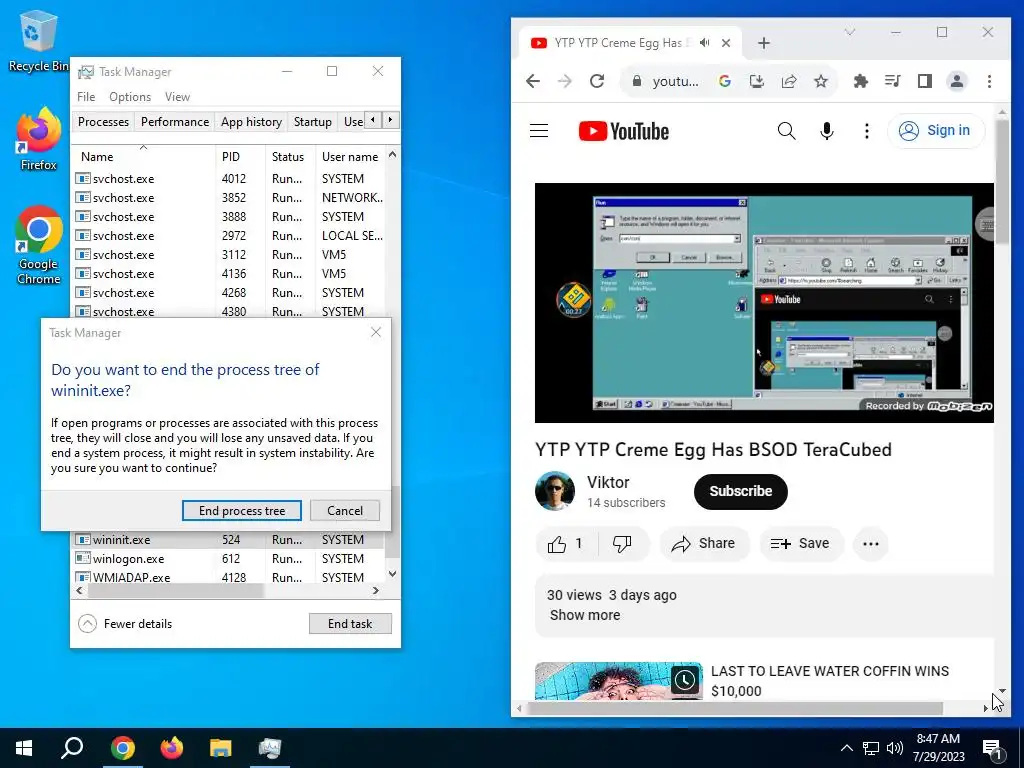
Task: Reload the YouTube page
Action: coord(597,81)
